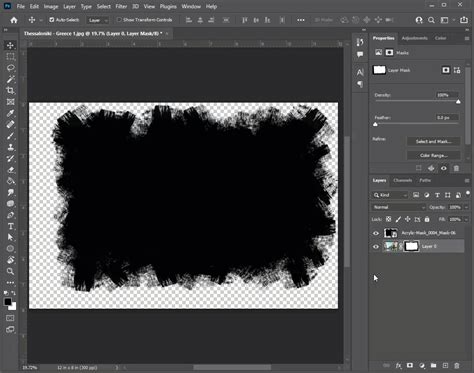The height and width of the screenshot is (373, 474).
Task: Toggle the layer filter on/off switch
Action: tap(468, 193)
